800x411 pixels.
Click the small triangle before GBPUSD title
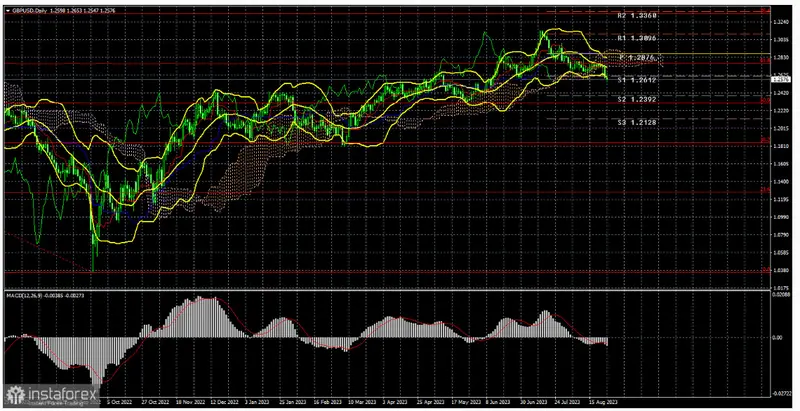pos(8,9)
